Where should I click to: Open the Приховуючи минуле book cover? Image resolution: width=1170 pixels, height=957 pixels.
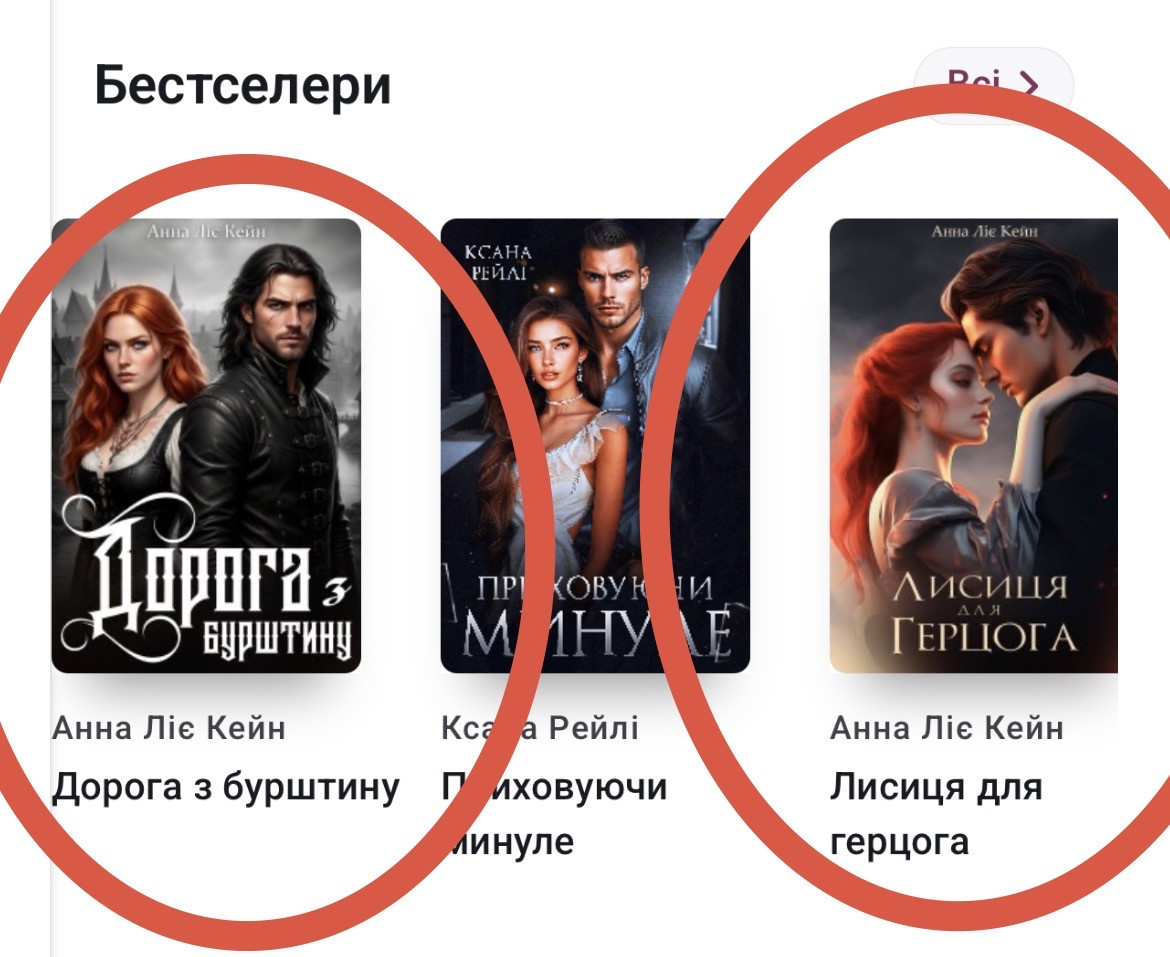595,445
